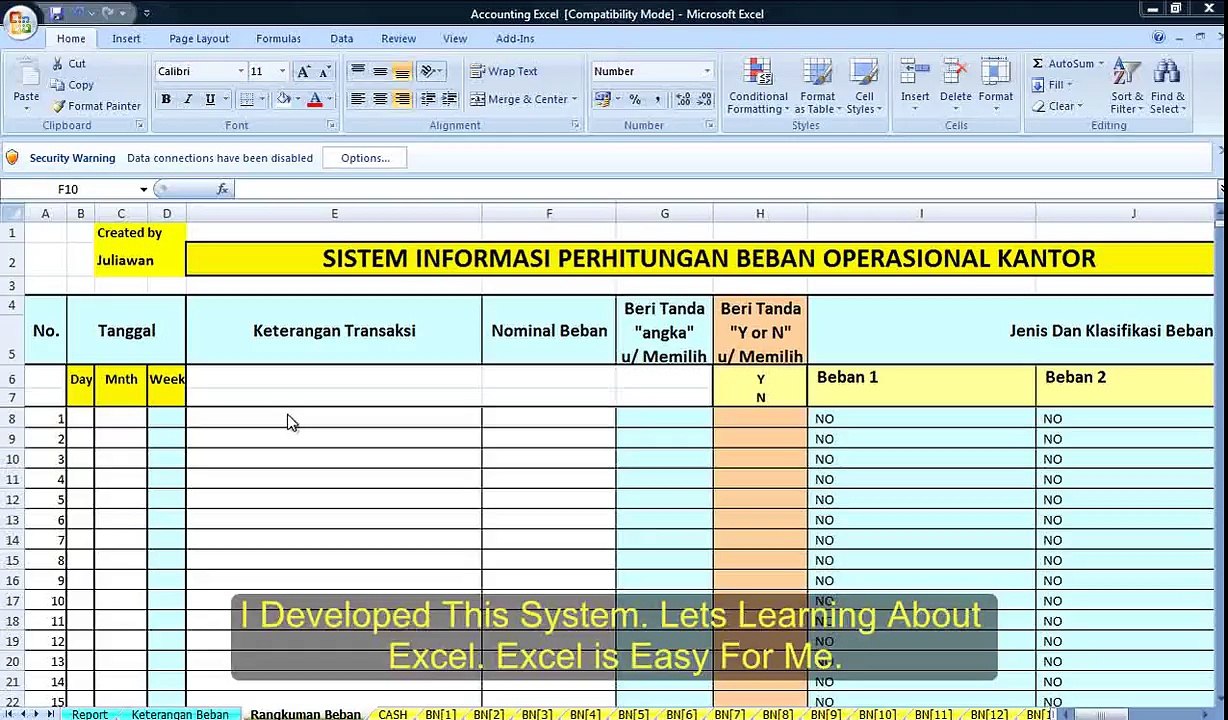Image resolution: width=1228 pixels, height=720 pixels.
Task: Click the Excel Help question icon
Action: (x=1159, y=38)
